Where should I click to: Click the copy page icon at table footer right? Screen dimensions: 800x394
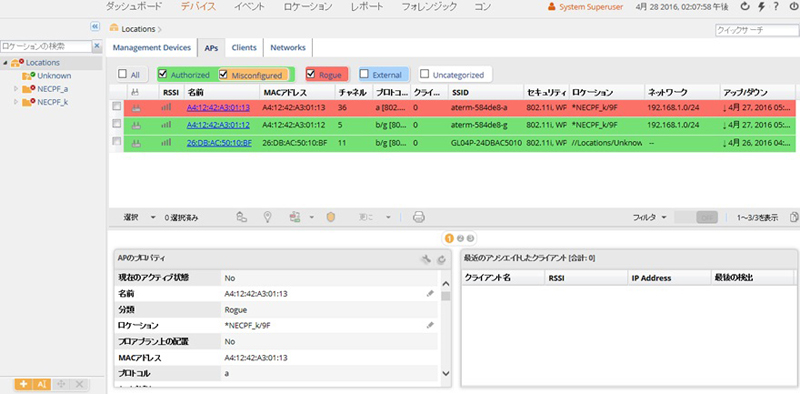[x=793, y=217]
